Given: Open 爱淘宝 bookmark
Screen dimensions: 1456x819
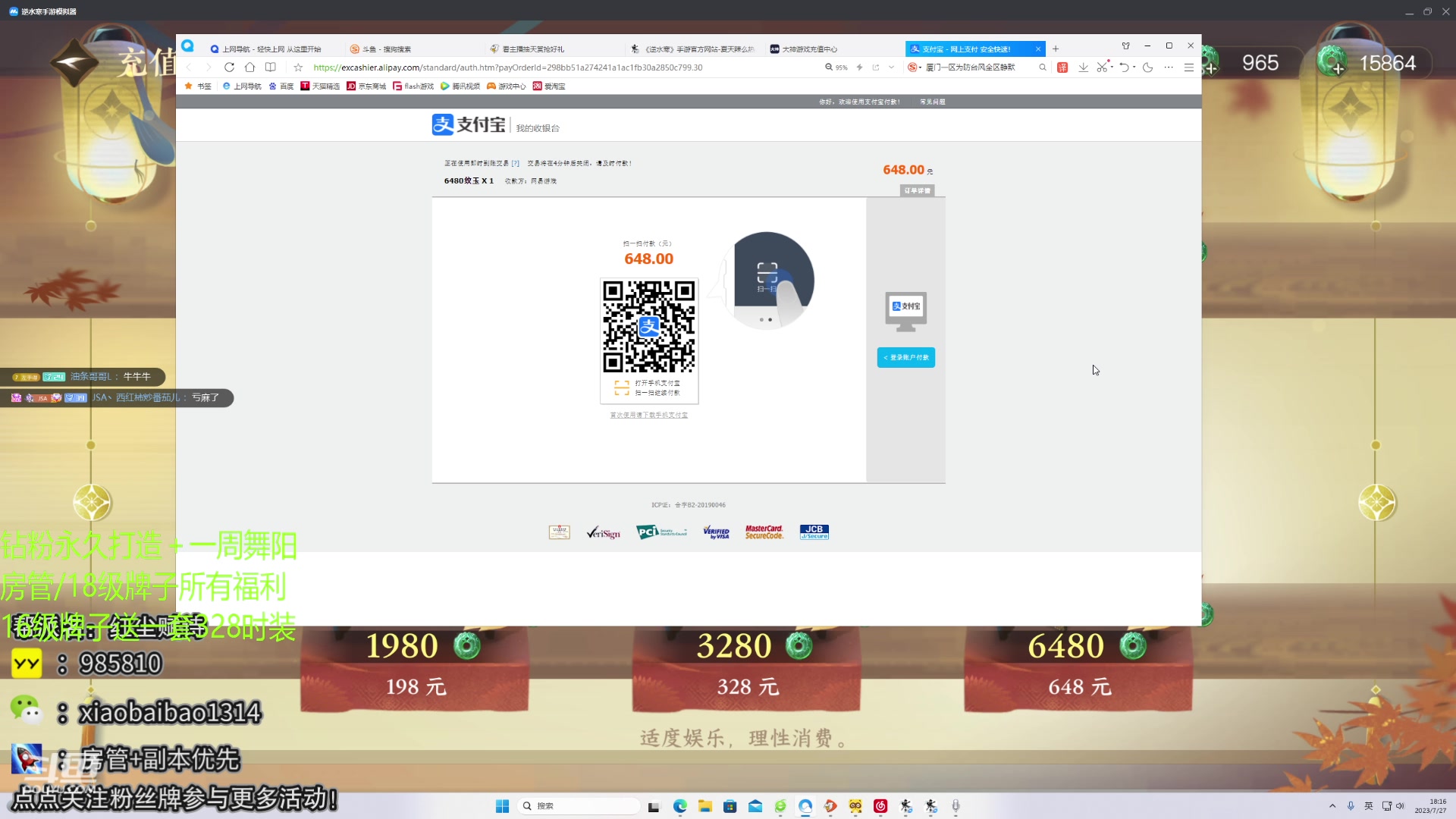Looking at the screenshot, I should click(549, 86).
